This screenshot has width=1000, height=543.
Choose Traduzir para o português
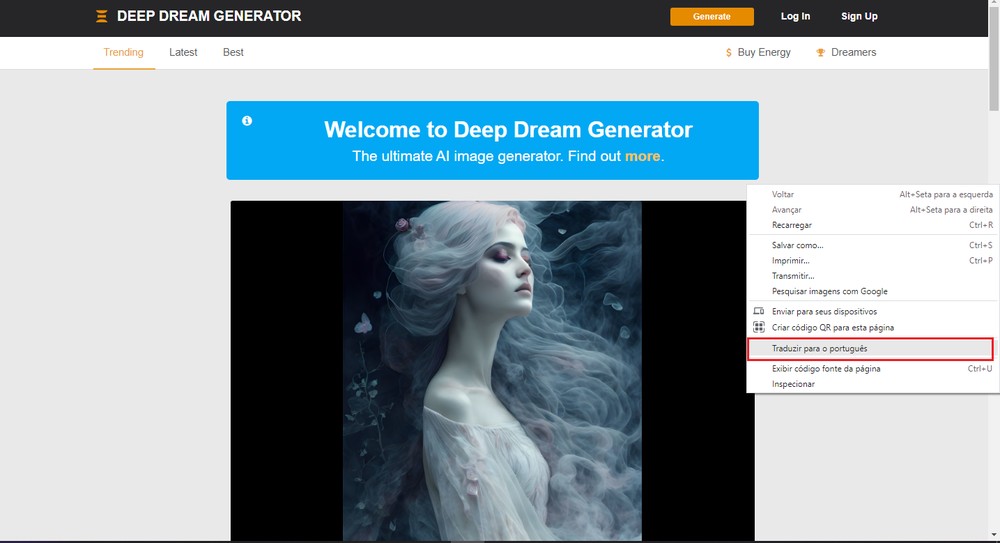pyautogui.click(x=871, y=348)
